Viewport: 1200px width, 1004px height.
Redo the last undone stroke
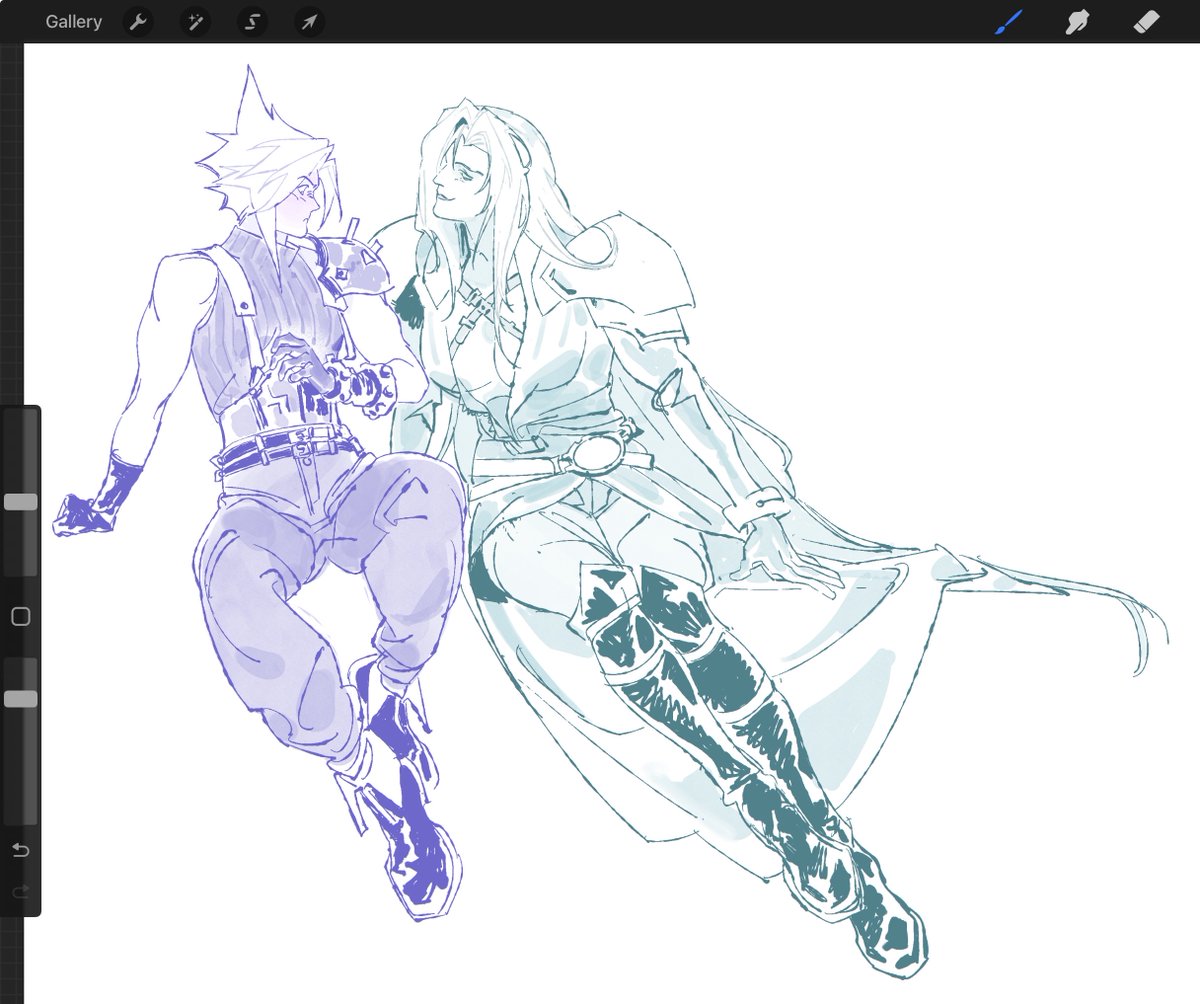[x=20, y=891]
